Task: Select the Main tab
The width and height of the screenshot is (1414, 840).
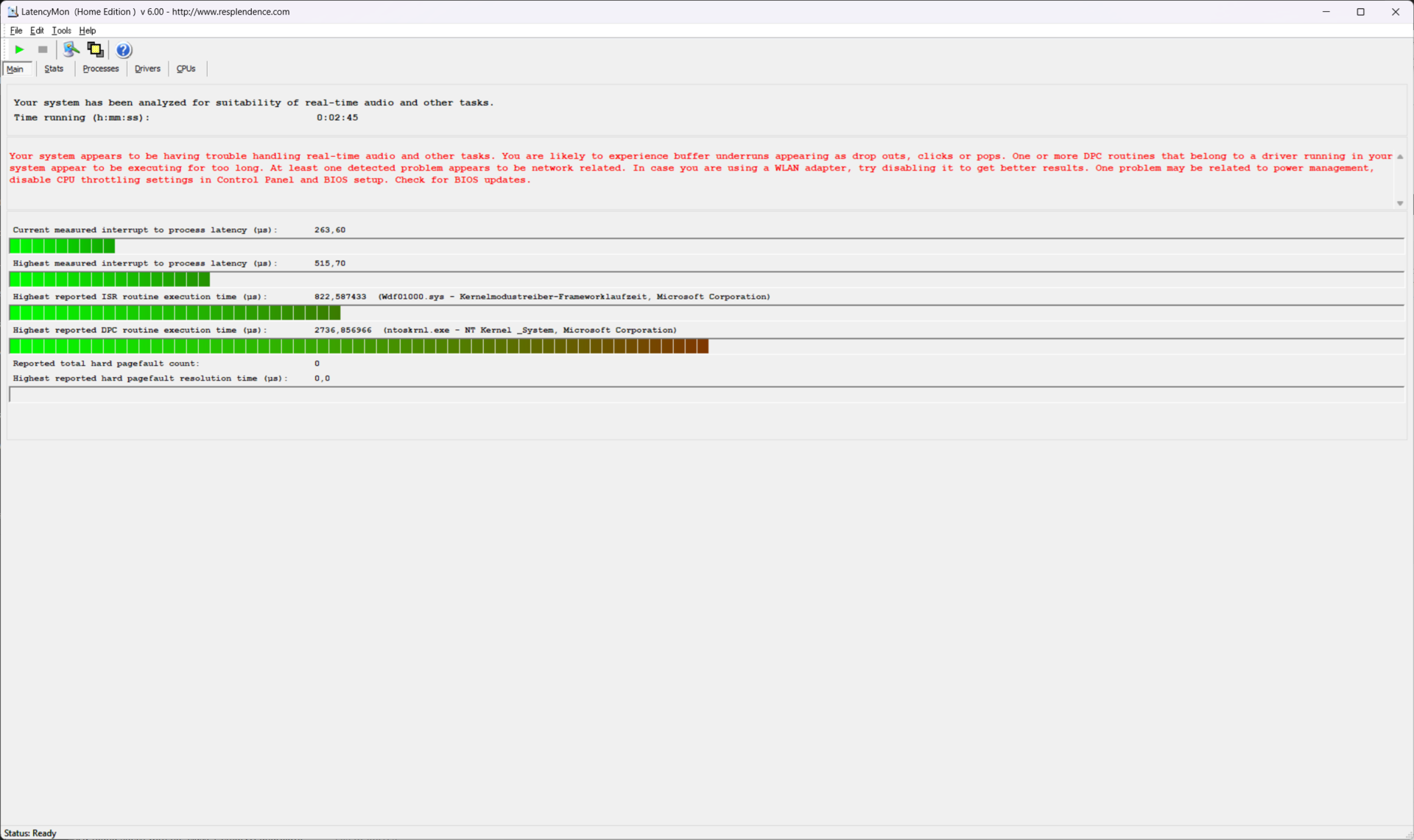Action: tap(15, 68)
